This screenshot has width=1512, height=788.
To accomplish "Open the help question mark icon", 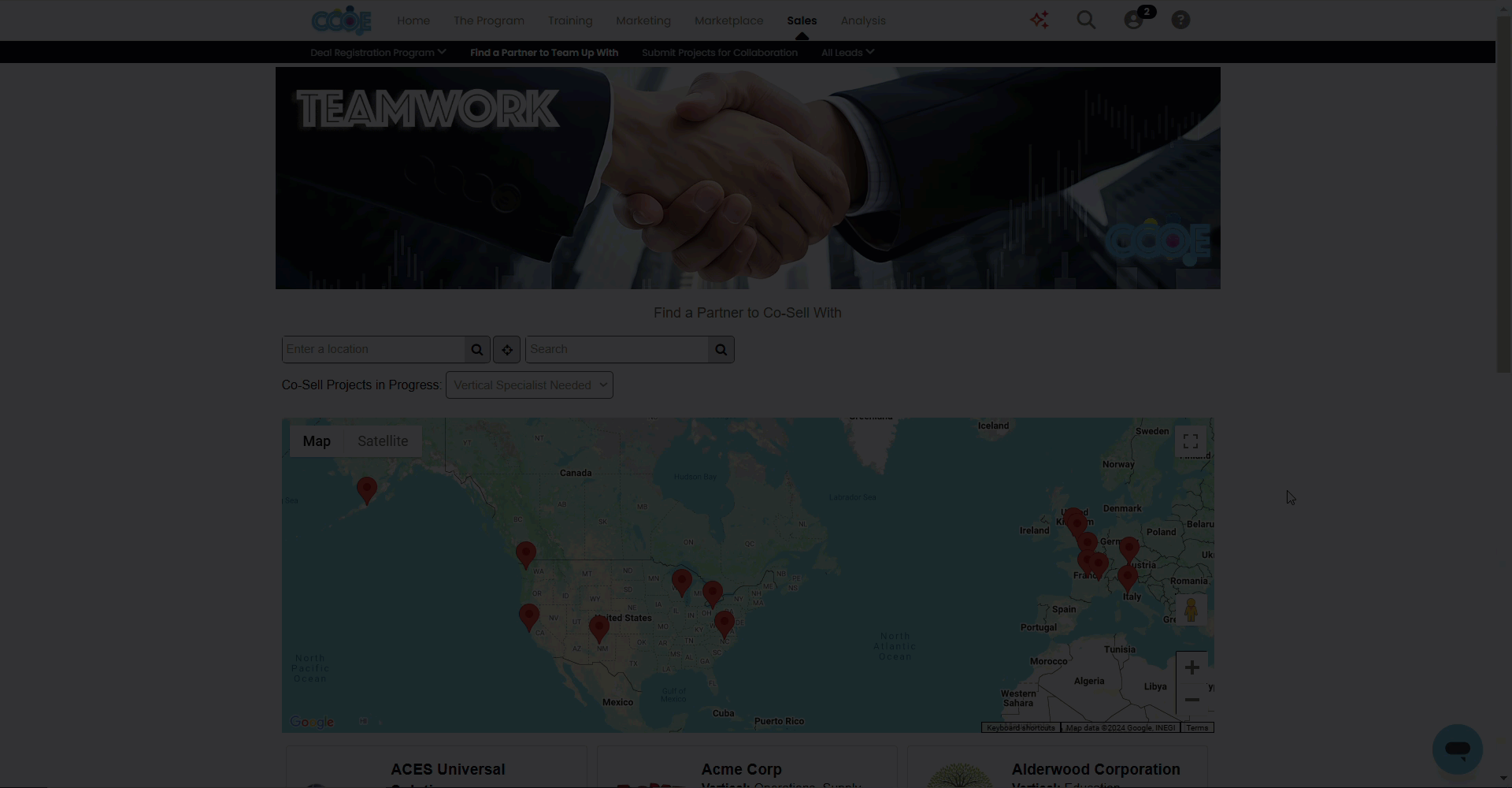I will pos(1180,20).
